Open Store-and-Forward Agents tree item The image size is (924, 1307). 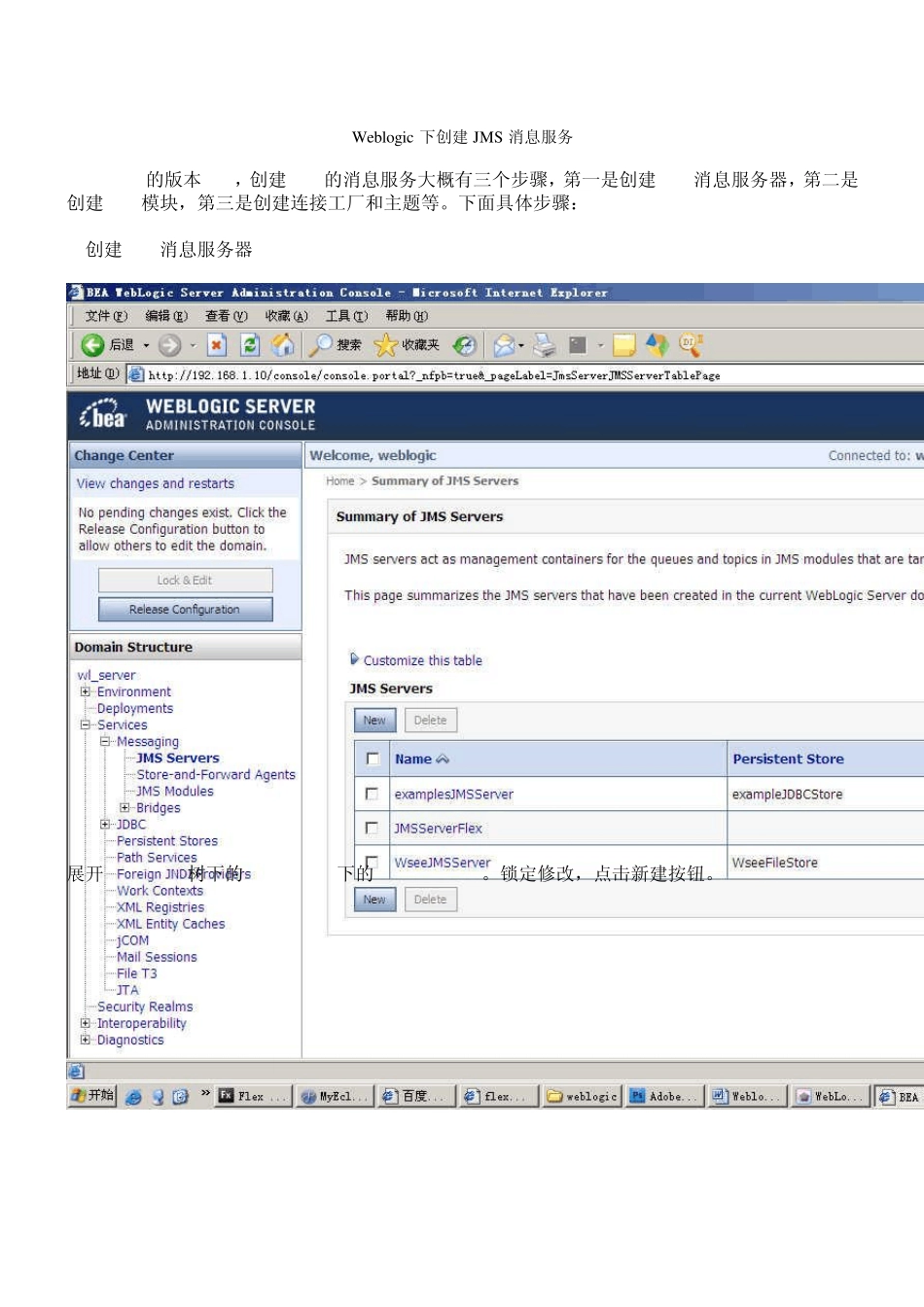coord(216,774)
